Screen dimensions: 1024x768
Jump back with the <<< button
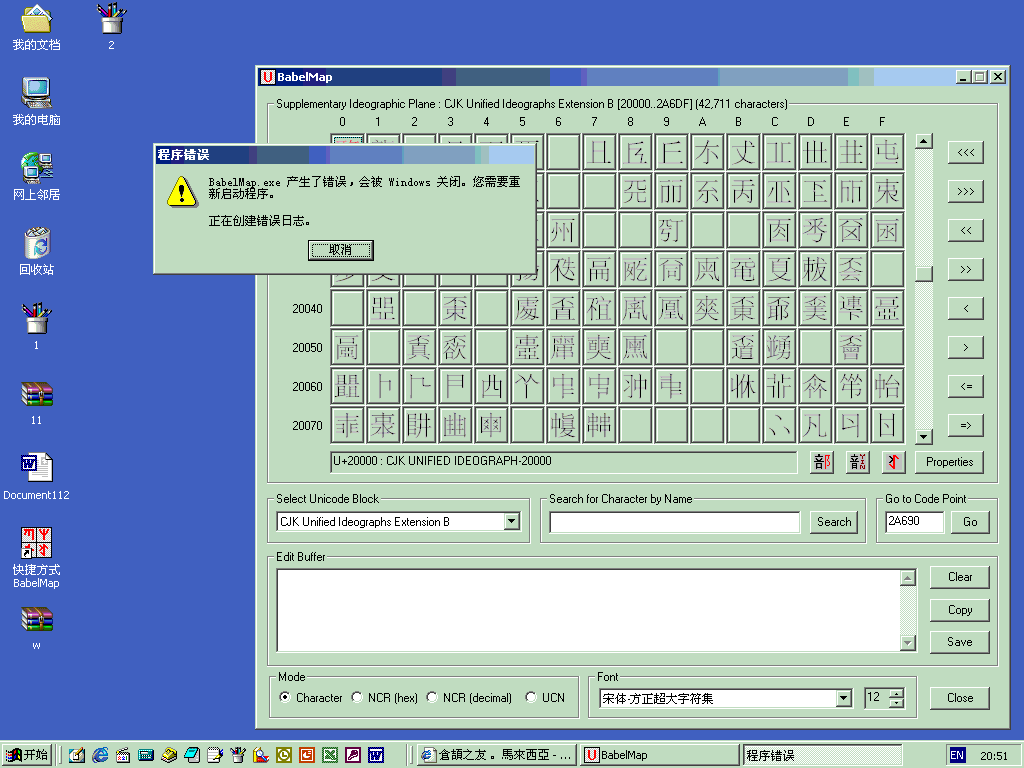tap(966, 153)
